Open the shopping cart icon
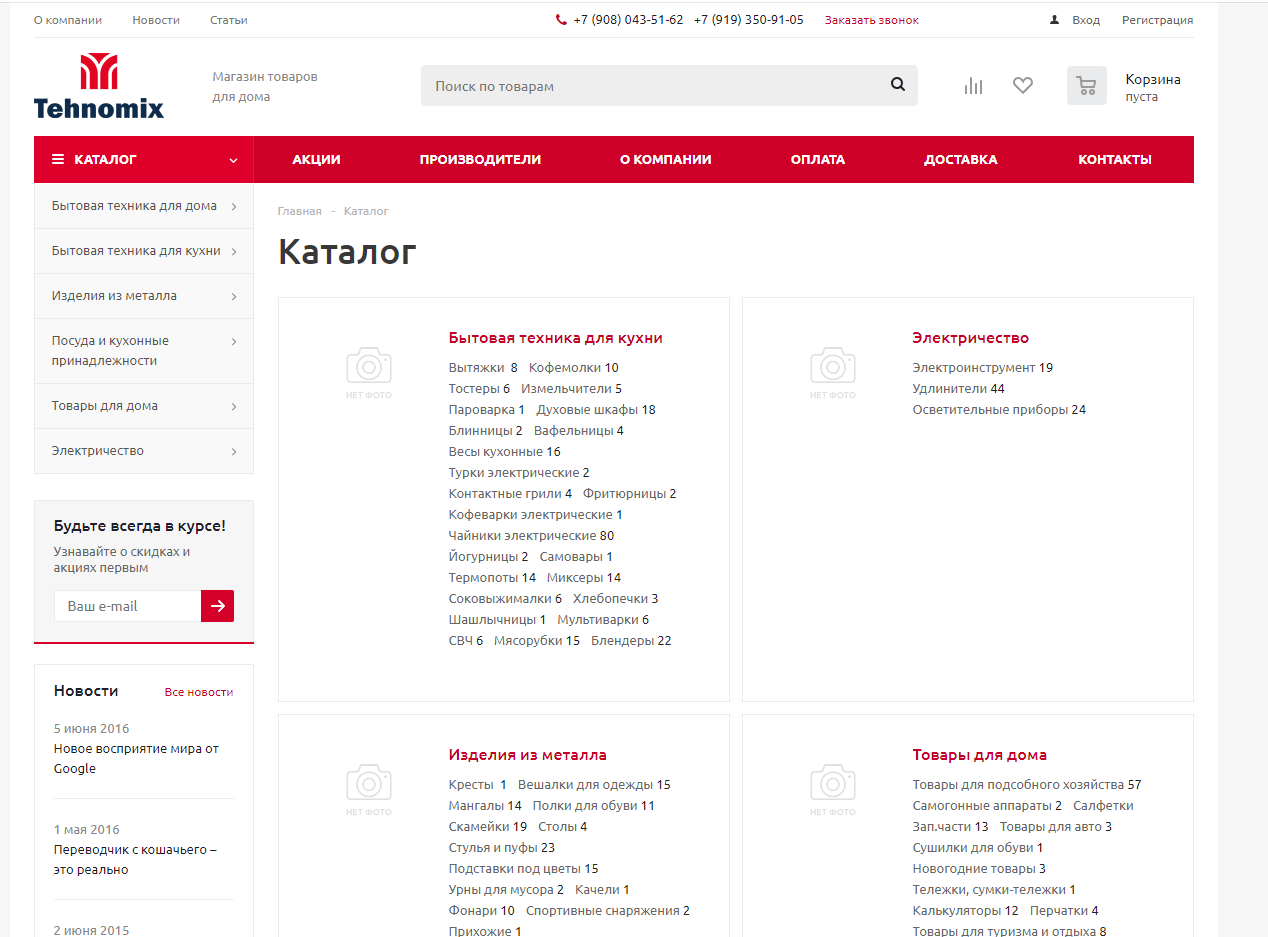The width and height of the screenshot is (1268, 937). [1086, 85]
